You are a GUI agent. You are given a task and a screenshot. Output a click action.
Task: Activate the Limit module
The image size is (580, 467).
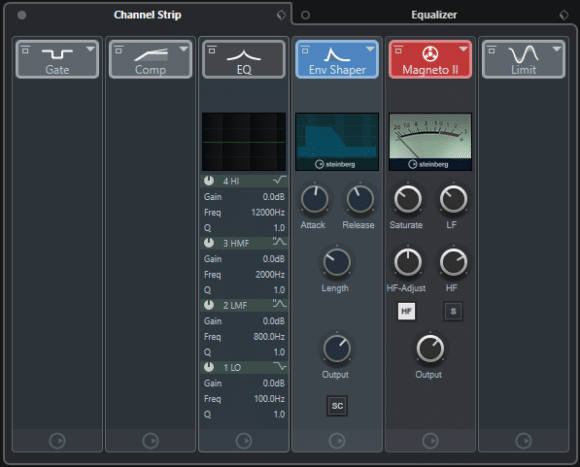pyautogui.click(x=523, y=60)
